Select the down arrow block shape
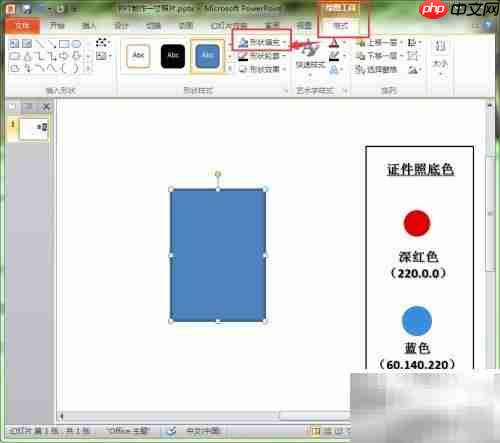Screen dimensions: 500x443 click(x=76, y=56)
